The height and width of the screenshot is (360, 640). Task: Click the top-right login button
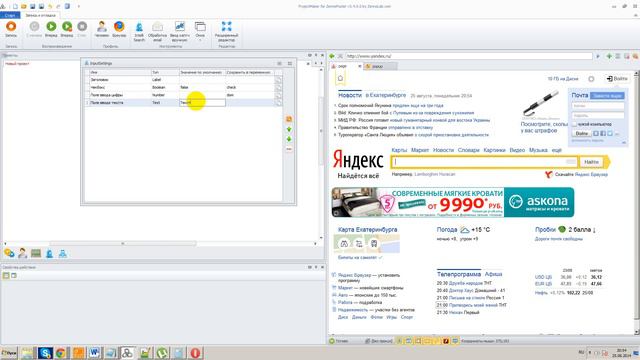point(617,78)
